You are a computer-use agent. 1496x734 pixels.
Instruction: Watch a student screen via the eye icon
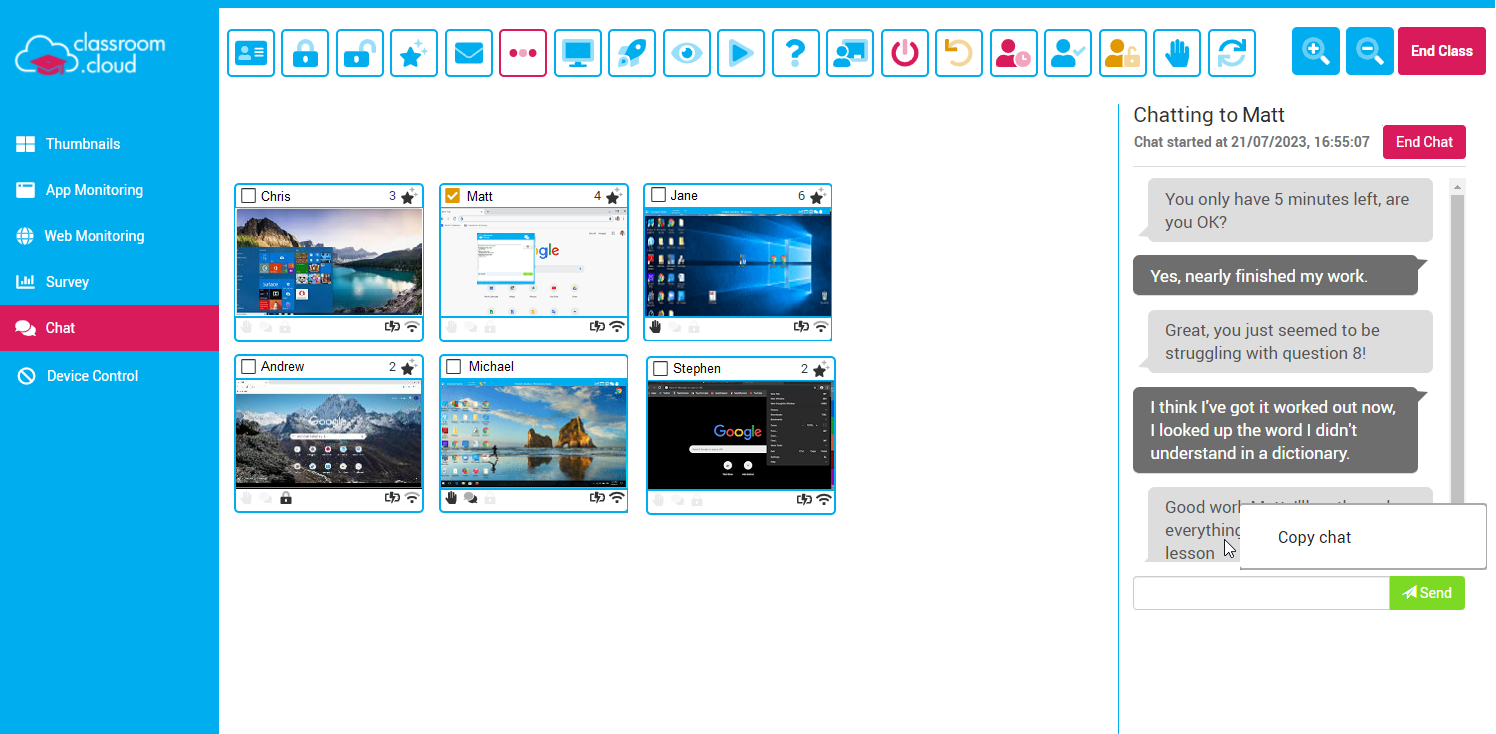pos(686,52)
